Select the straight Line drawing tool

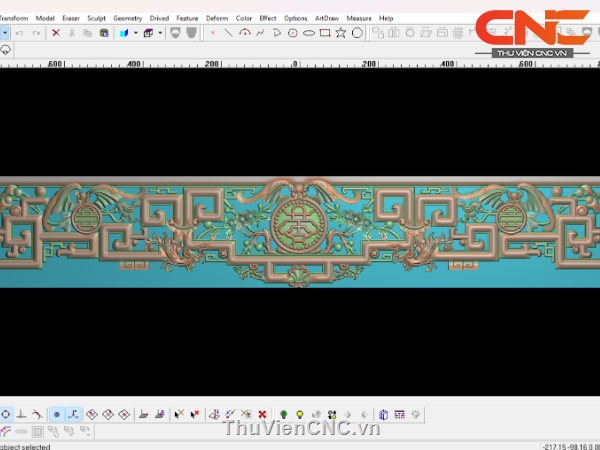[x=228, y=33]
